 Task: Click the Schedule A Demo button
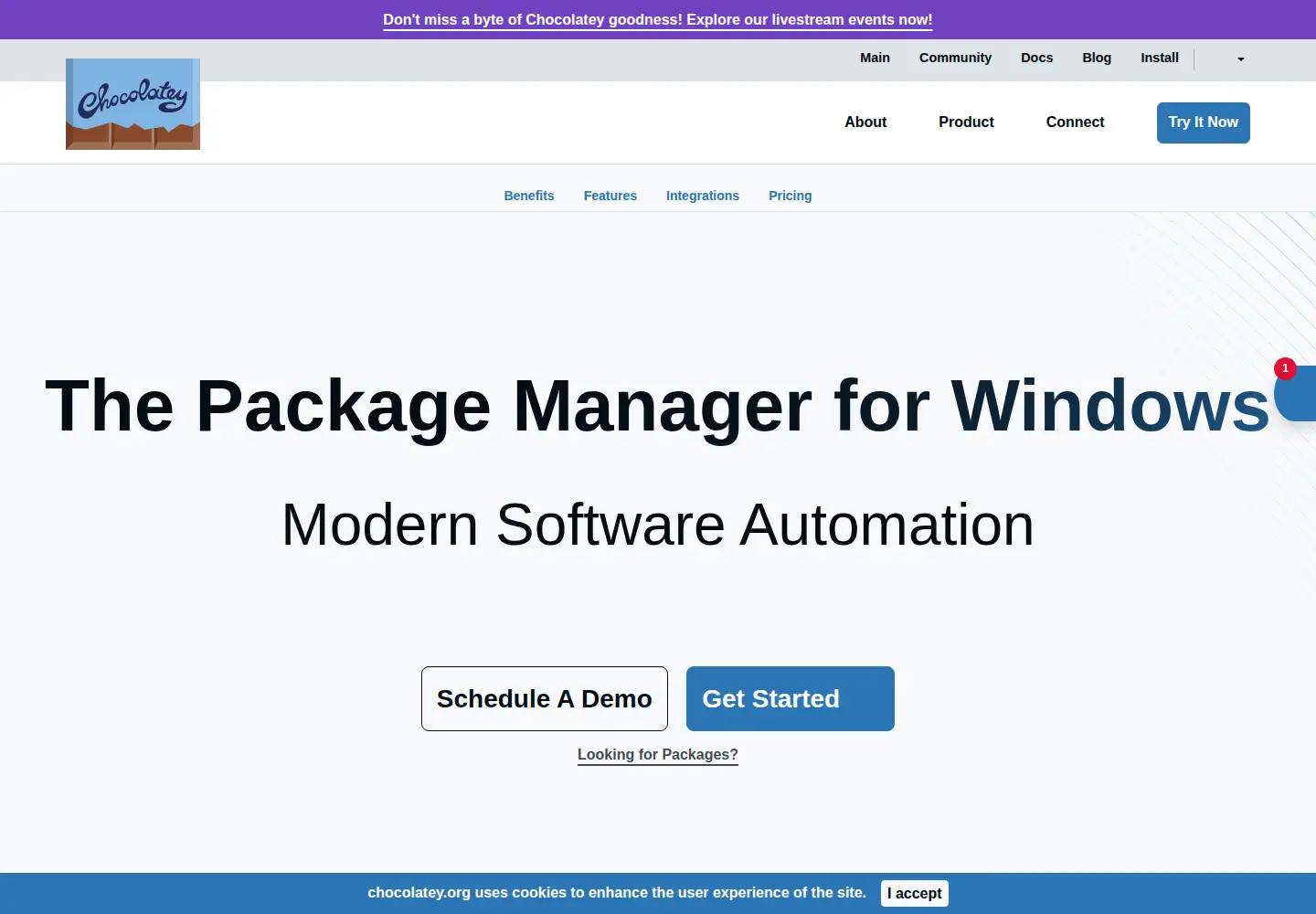(x=545, y=698)
